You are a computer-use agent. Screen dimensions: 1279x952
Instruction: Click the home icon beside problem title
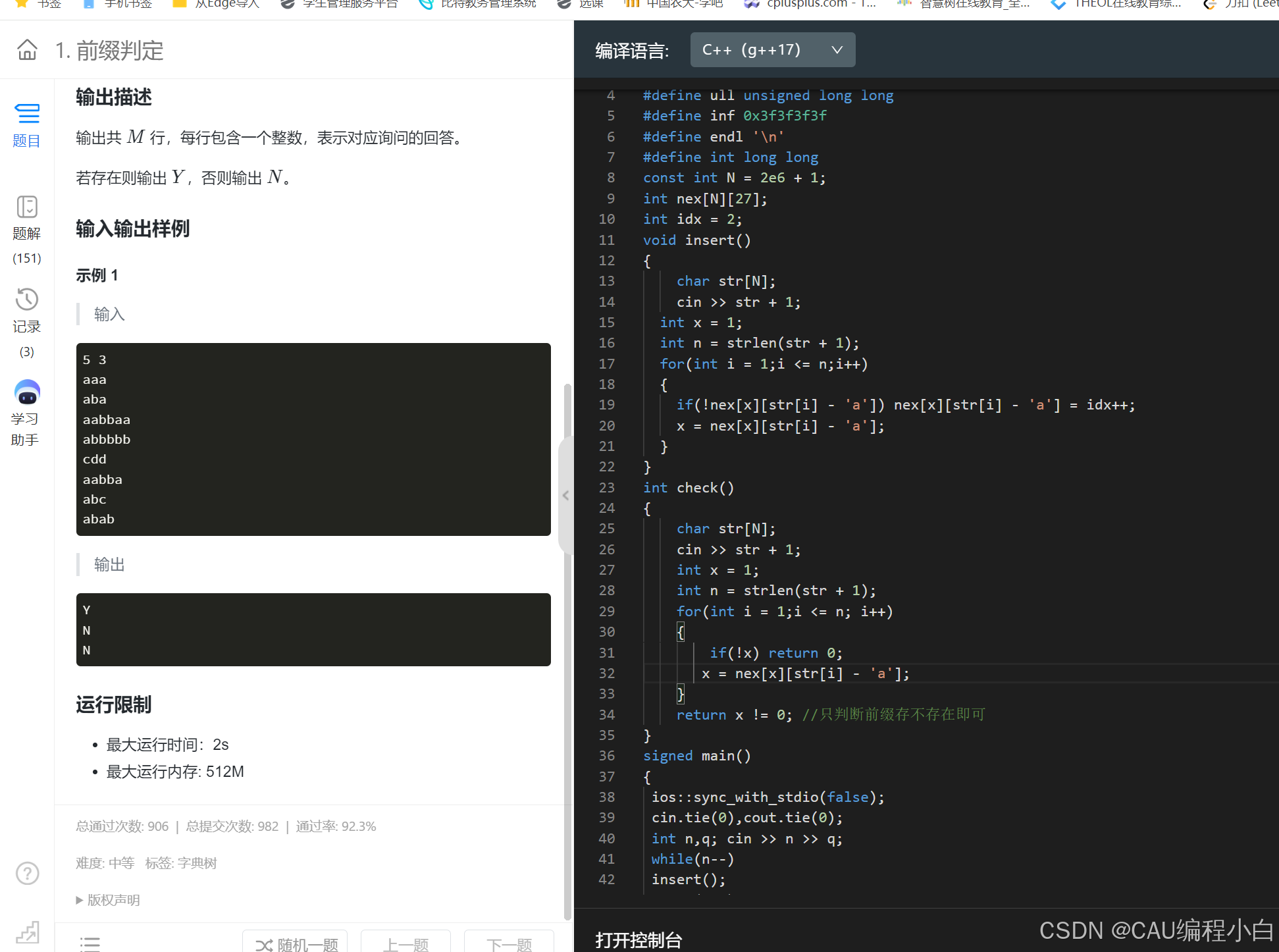(x=27, y=50)
